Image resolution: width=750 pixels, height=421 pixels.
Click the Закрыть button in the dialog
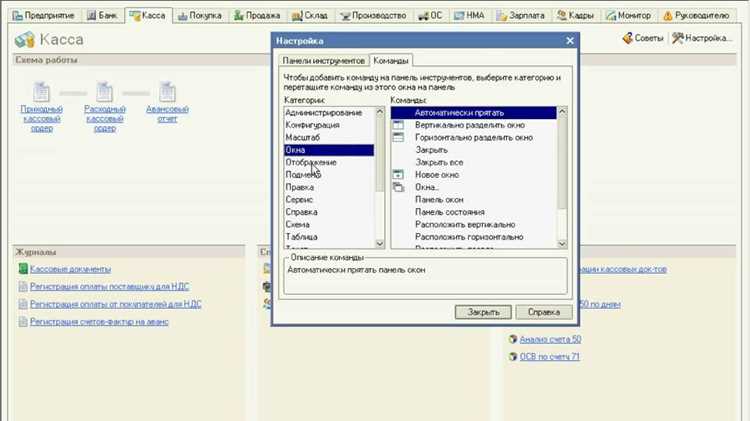[x=483, y=312]
